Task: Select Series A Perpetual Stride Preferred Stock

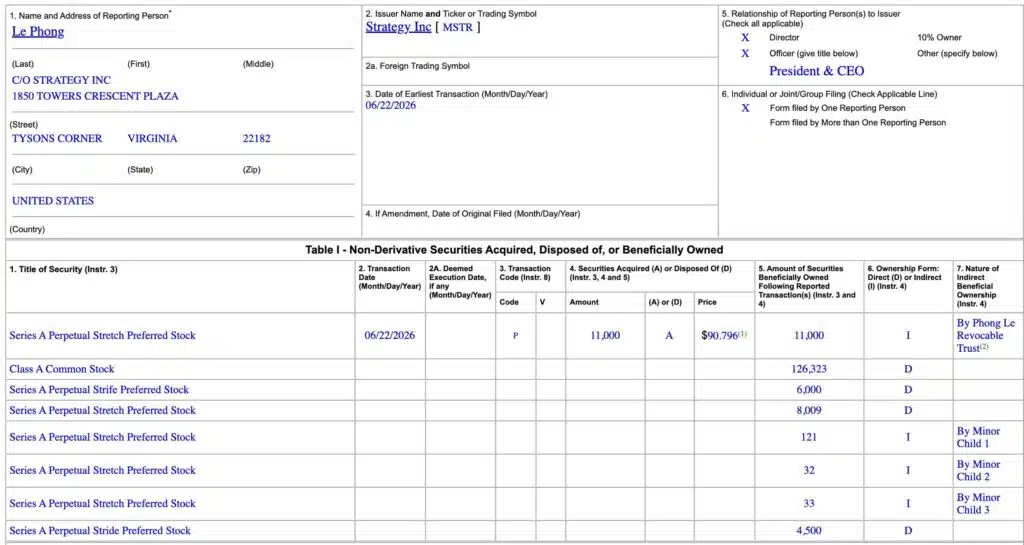Action: point(100,530)
